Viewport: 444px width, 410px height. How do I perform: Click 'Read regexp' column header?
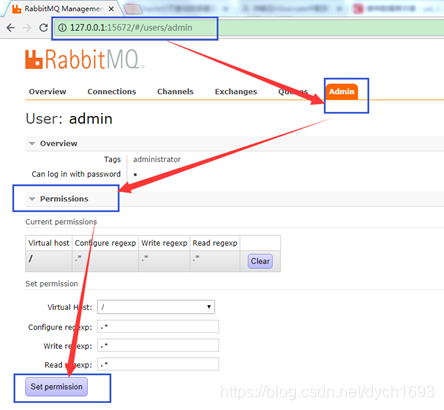tap(215, 243)
